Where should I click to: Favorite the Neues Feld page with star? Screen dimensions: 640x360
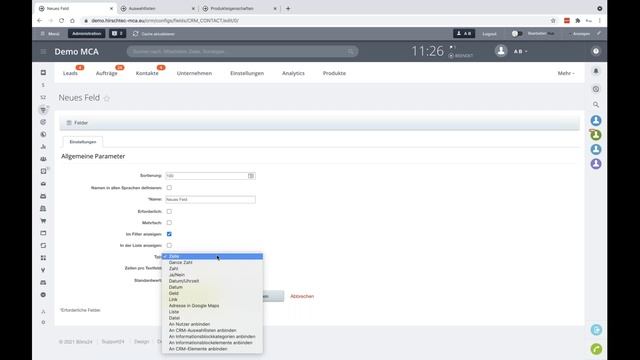[x=107, y=98]
